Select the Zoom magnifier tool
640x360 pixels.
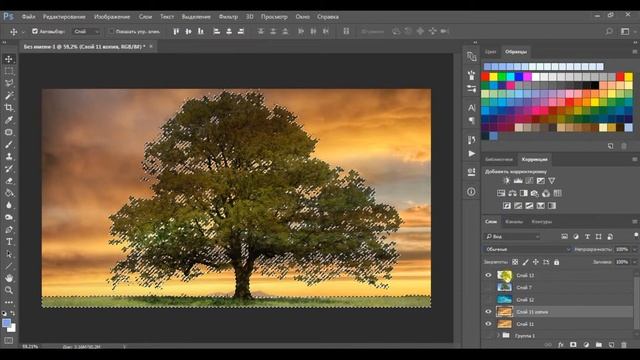pos(9,291)
